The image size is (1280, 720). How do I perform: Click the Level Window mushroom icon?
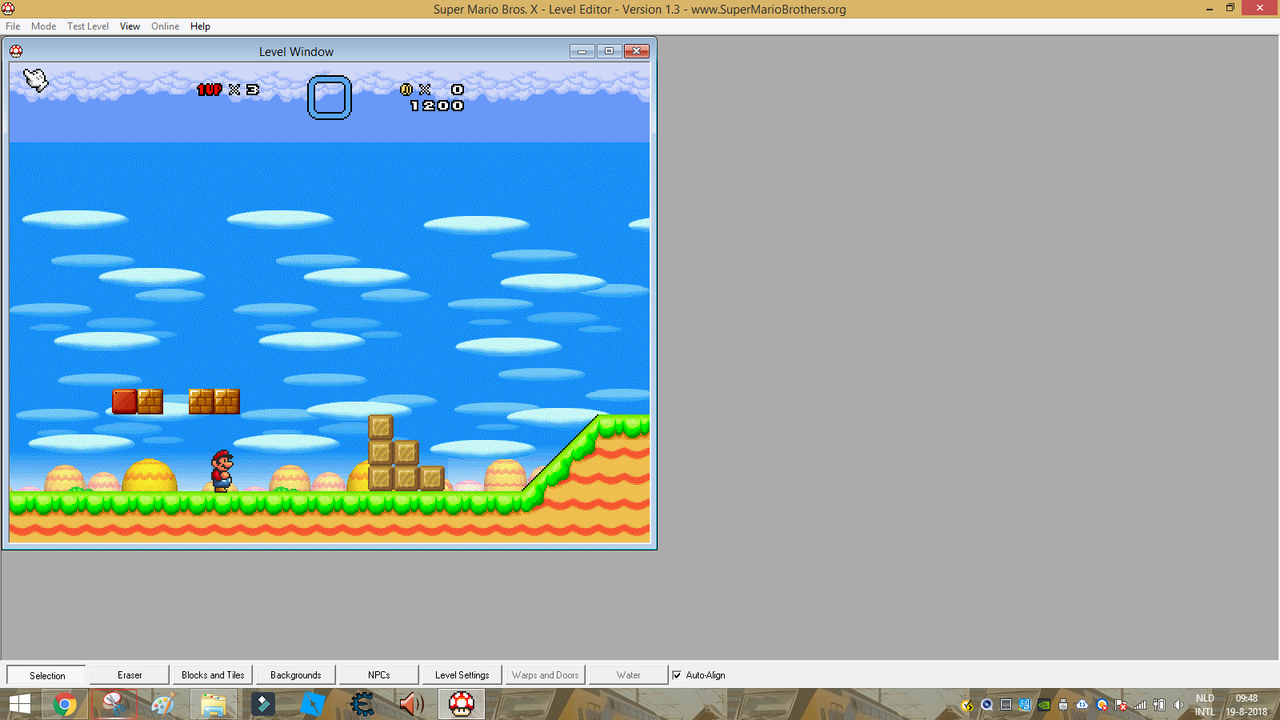tap(16, 51)
